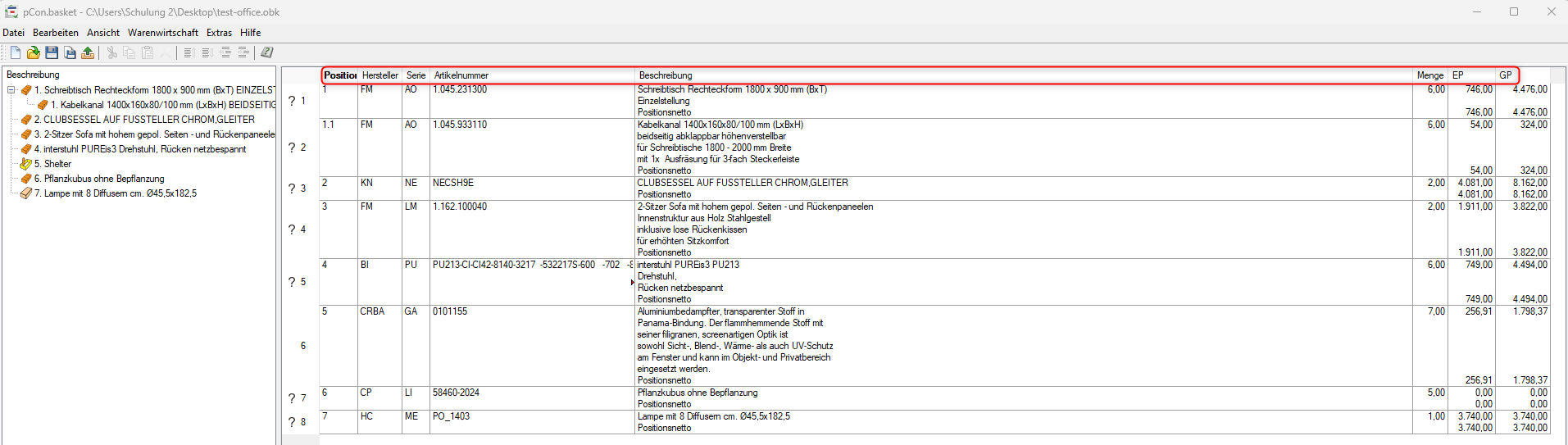1568x445 pixels.
Task: Click the Serie column header
Action: 416,75
